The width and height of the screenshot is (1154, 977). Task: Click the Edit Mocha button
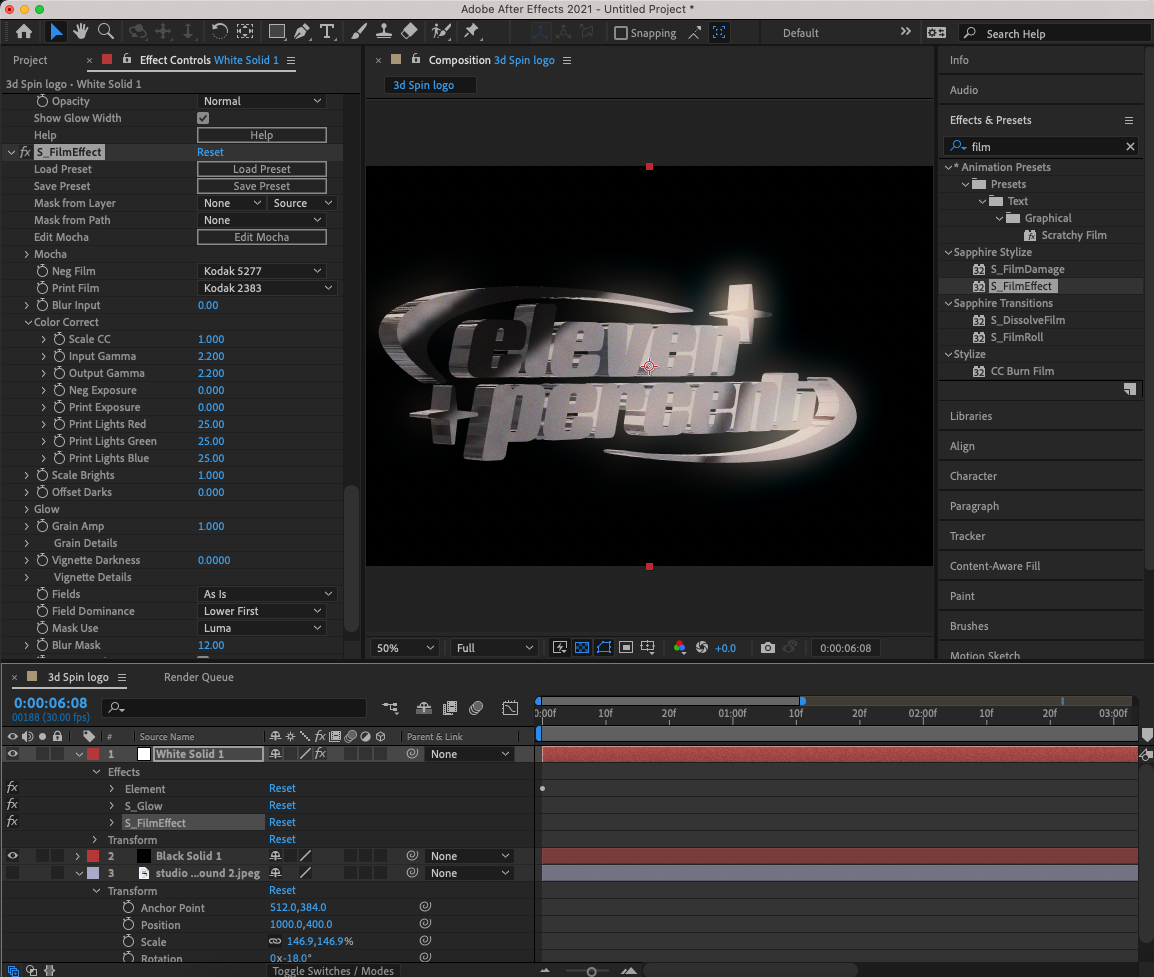(262, 237)
